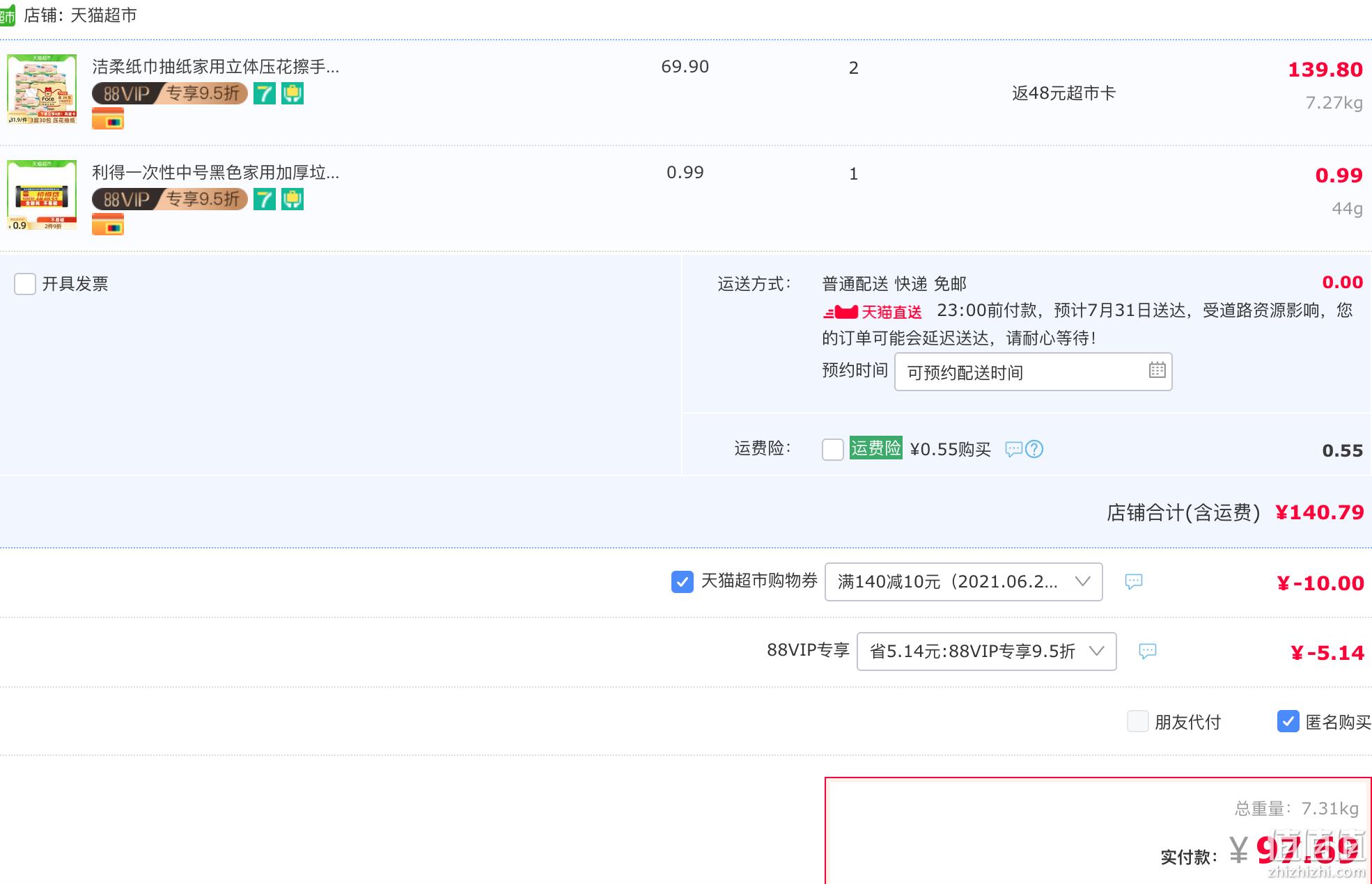Click the credit card icon under 利得 item
Image resolution: width=1372 pixels, height=884 pixels.
[x=108, y=224]
